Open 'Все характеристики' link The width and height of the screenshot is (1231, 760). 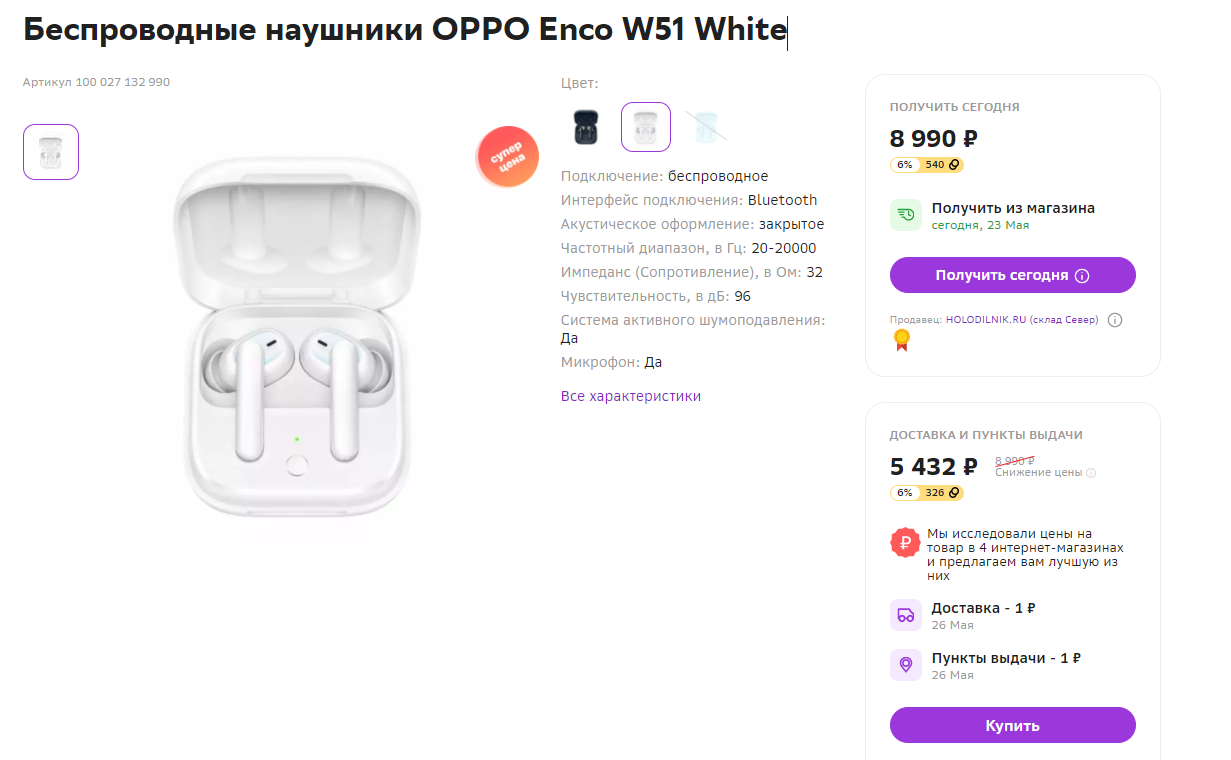point(631,396)
